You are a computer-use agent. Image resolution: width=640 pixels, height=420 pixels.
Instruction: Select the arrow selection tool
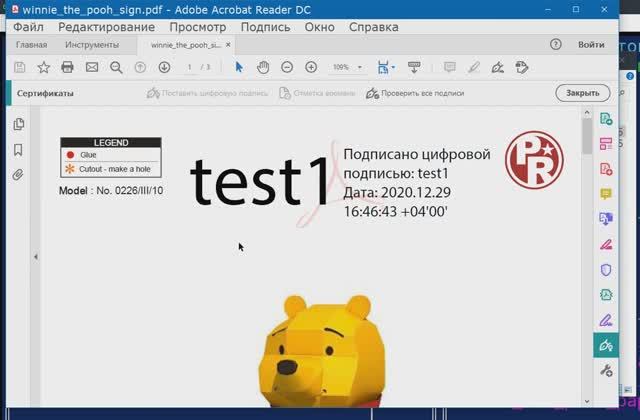(x=239, y=67)
